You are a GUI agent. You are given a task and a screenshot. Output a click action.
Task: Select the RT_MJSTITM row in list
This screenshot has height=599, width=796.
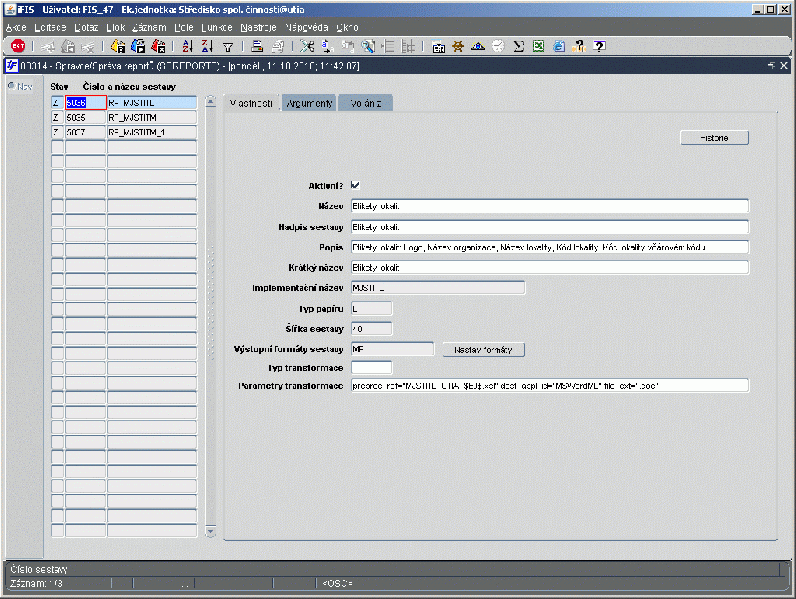click(152, 117)
